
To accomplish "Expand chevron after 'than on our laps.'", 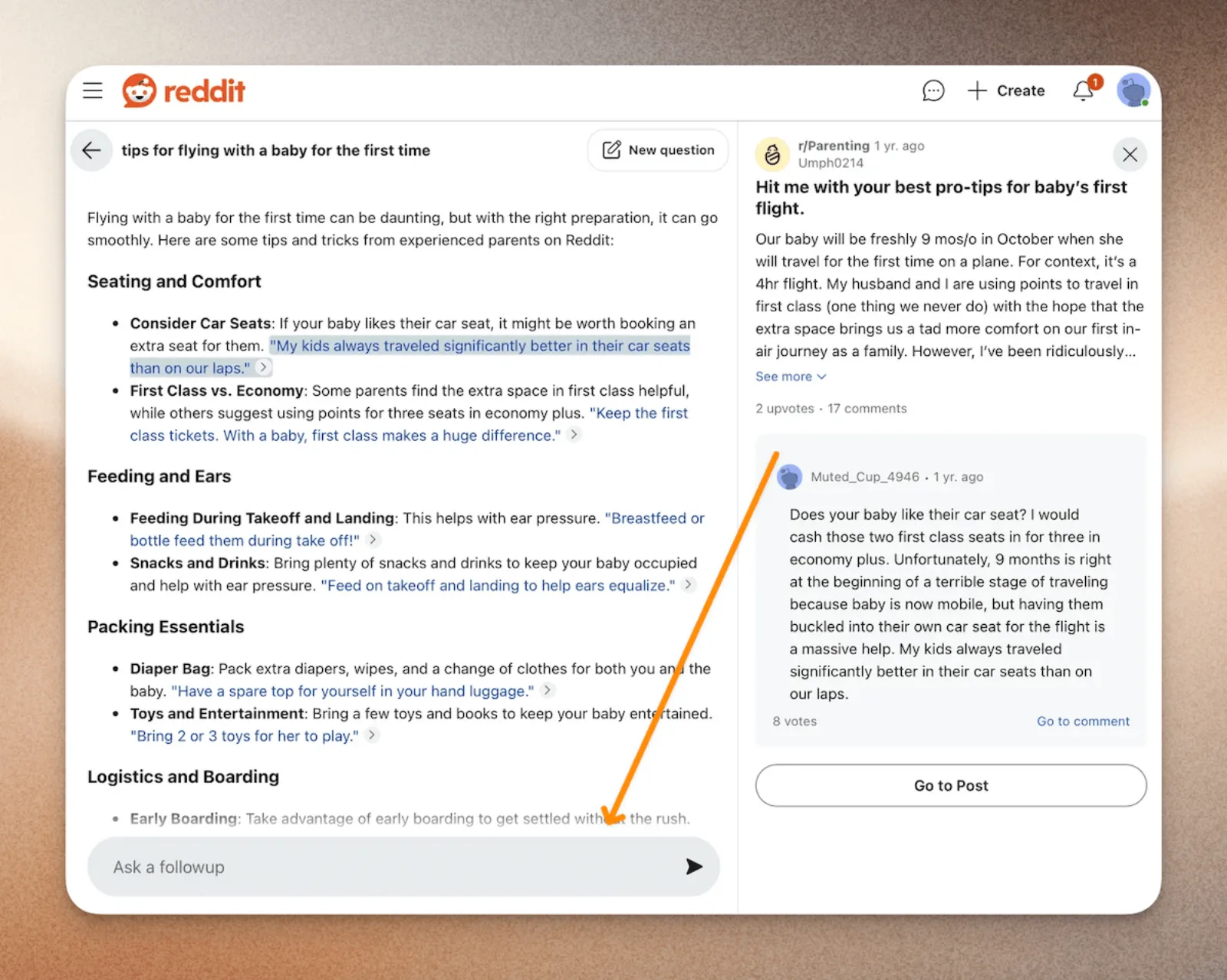I will [263, 367].
